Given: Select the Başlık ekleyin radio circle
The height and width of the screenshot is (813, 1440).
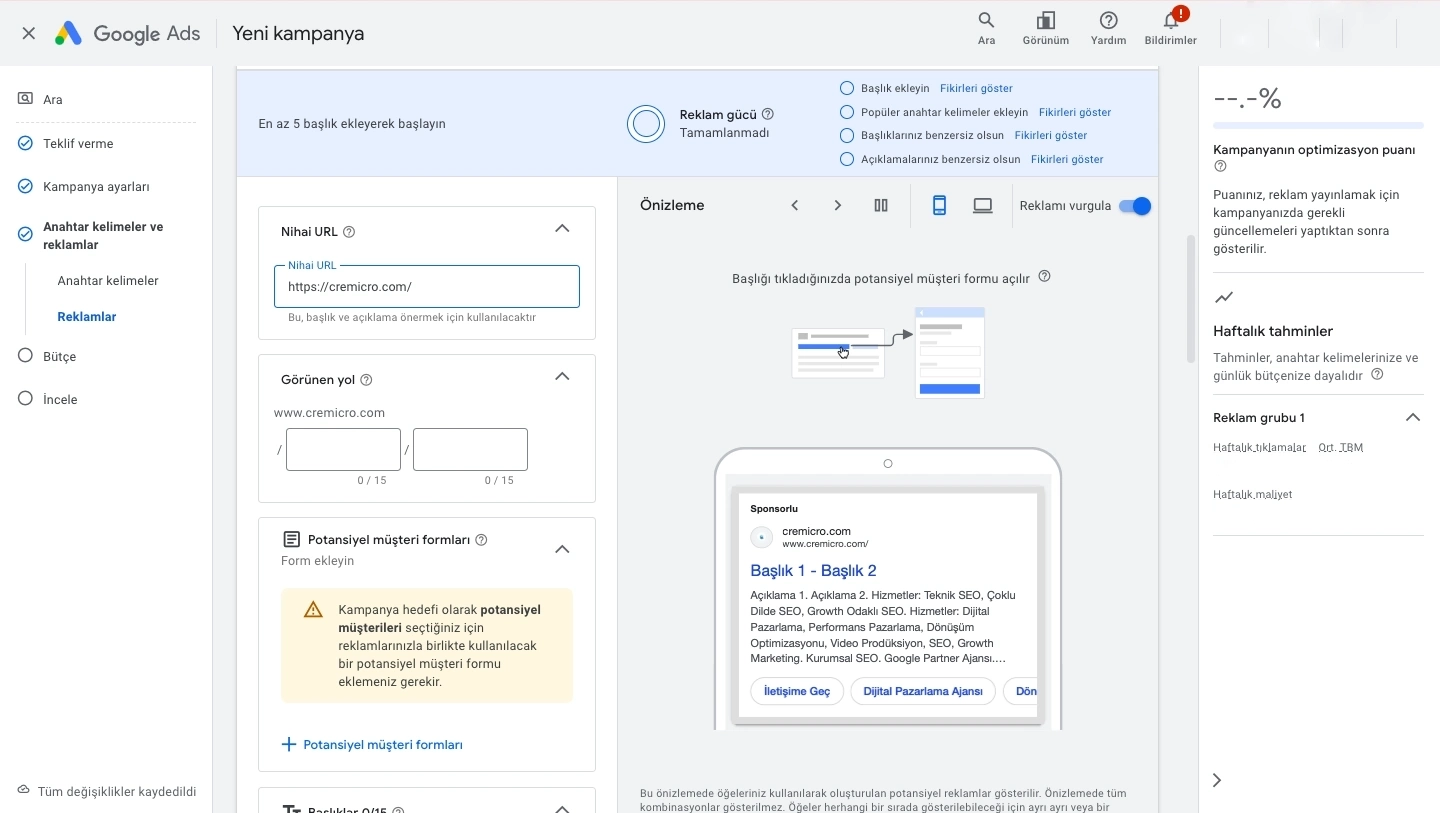Looking at the screenshot, I should click(847, 88).
